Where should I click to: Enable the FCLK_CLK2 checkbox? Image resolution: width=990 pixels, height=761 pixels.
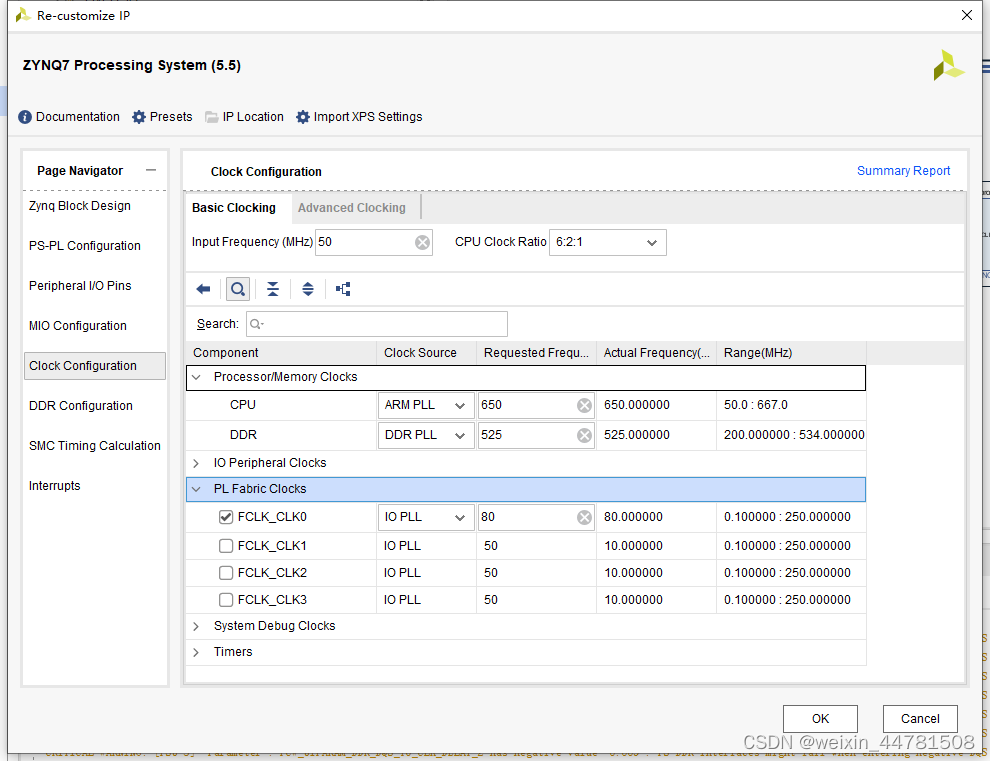point(226,573)
